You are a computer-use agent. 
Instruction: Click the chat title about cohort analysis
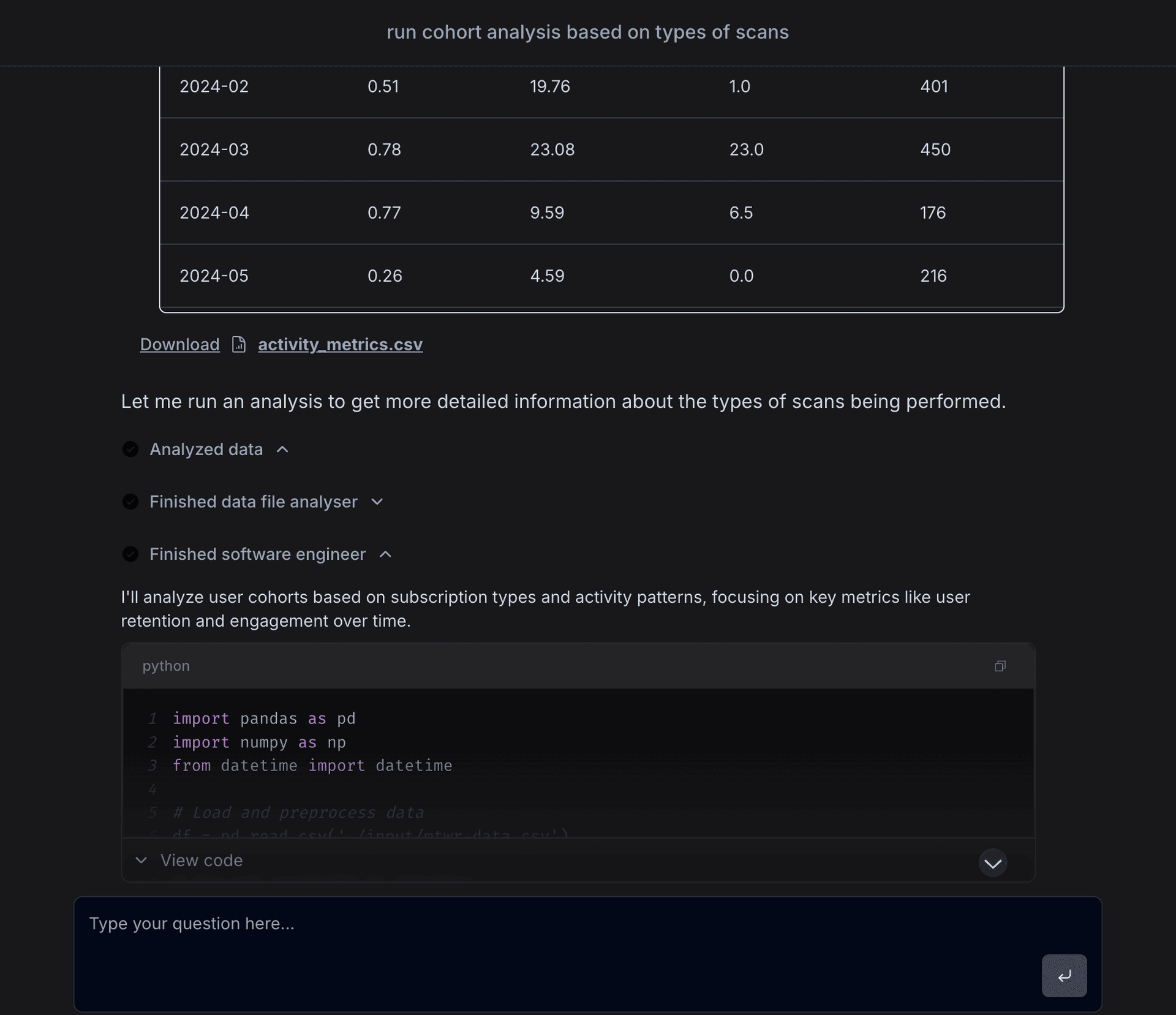587,32
